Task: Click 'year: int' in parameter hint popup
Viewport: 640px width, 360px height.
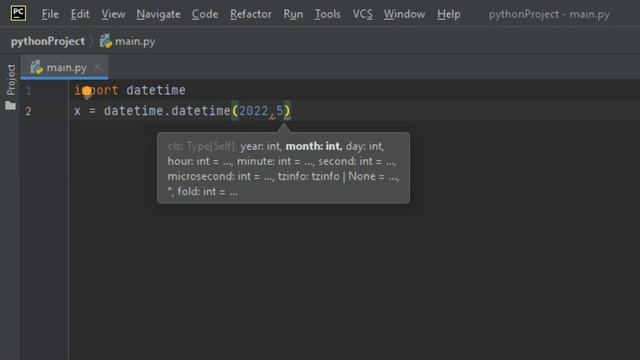Action: (x=260, y=146)
